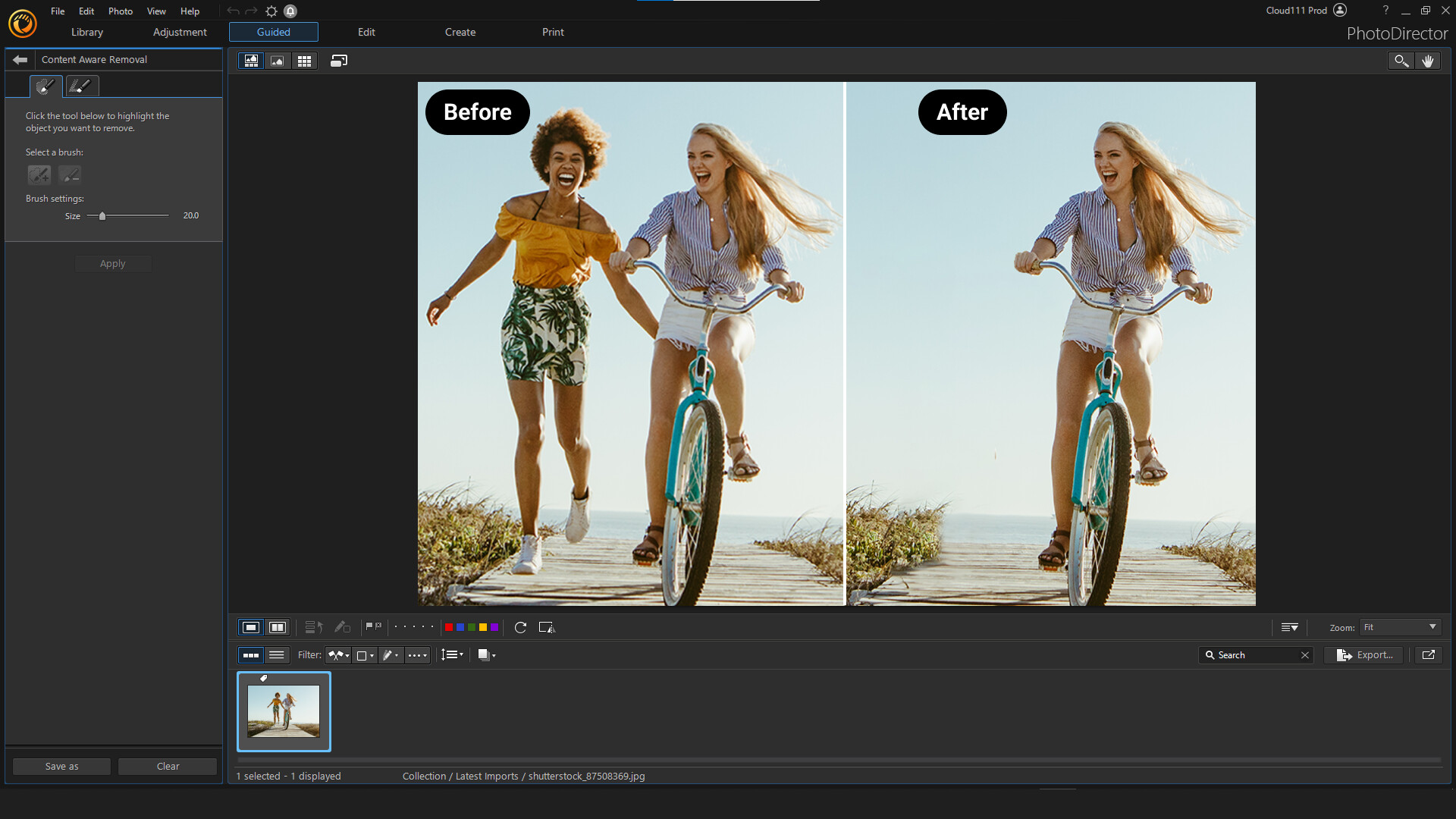Select the subtract-from-selection brush
1456x819 pixels.
coord(70,175)
